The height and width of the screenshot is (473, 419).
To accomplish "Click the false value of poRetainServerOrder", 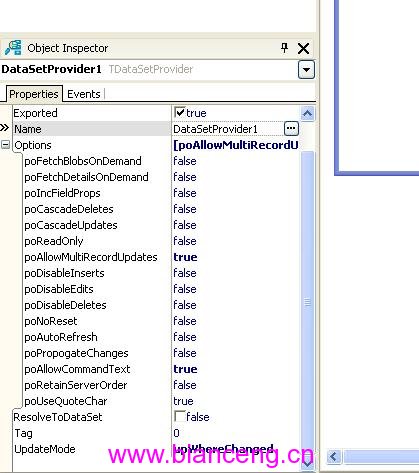I will click(x=185, y=385).
